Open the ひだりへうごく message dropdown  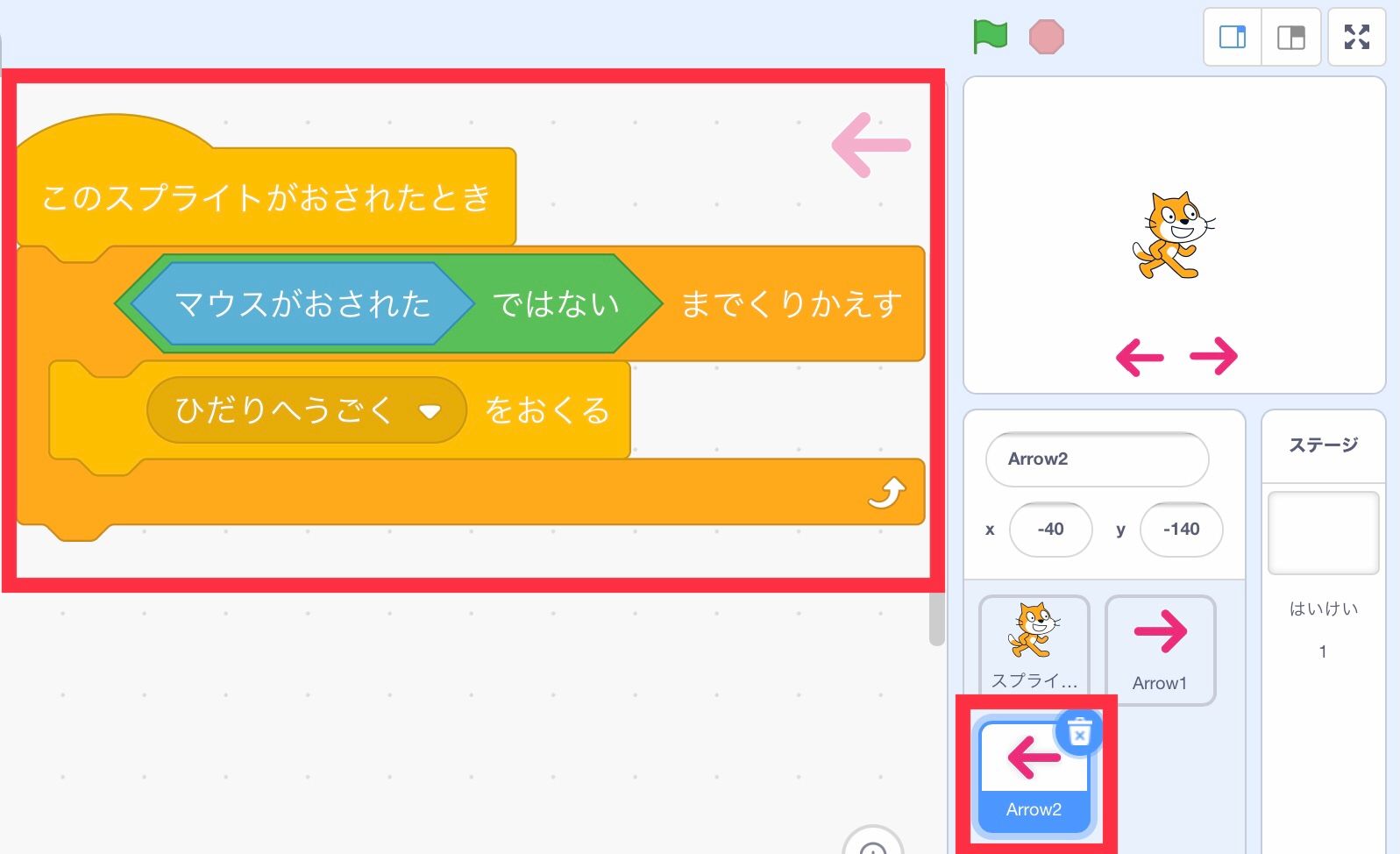tap(306, 409)
